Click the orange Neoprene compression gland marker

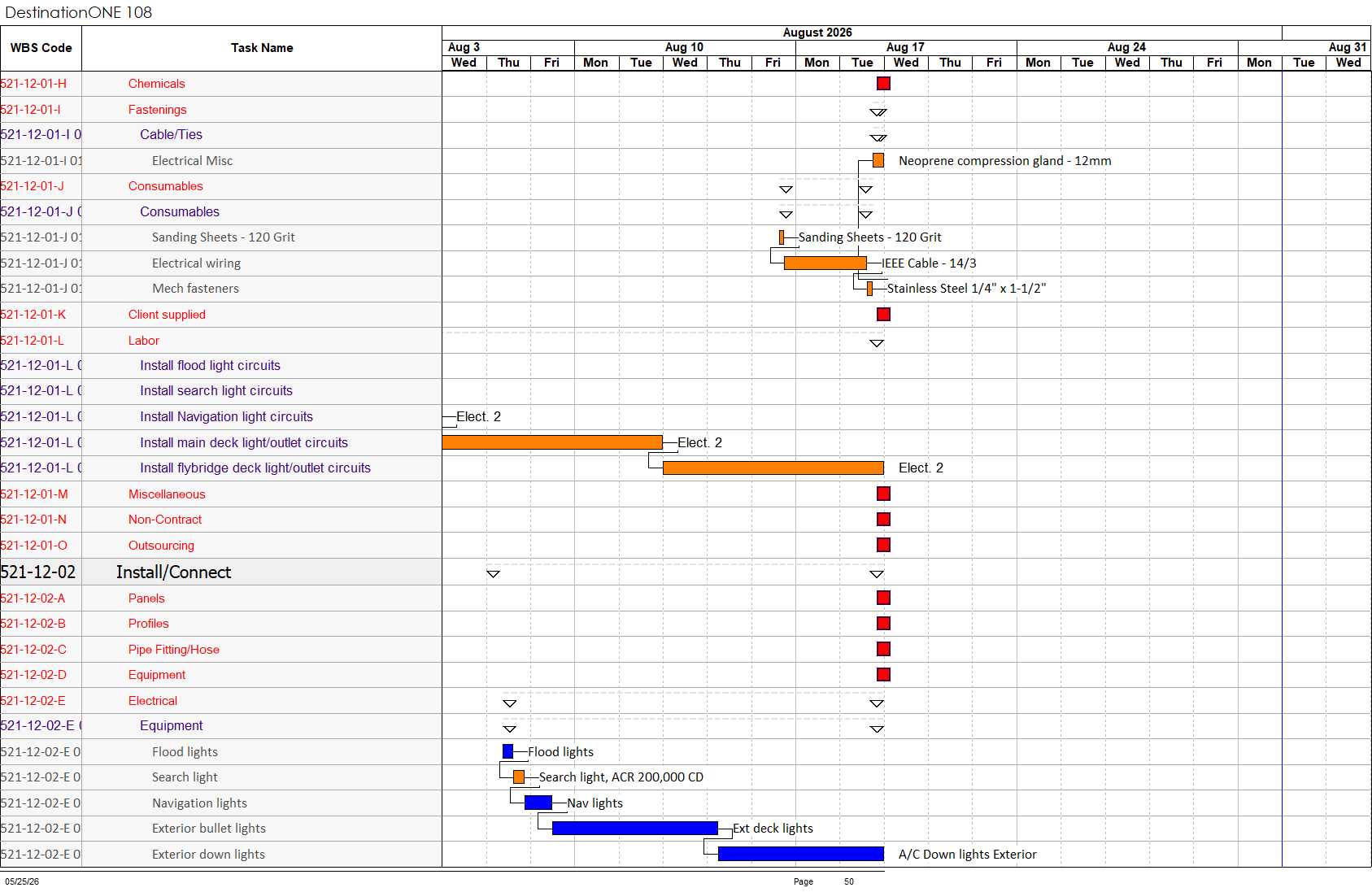tap(878, 160)
